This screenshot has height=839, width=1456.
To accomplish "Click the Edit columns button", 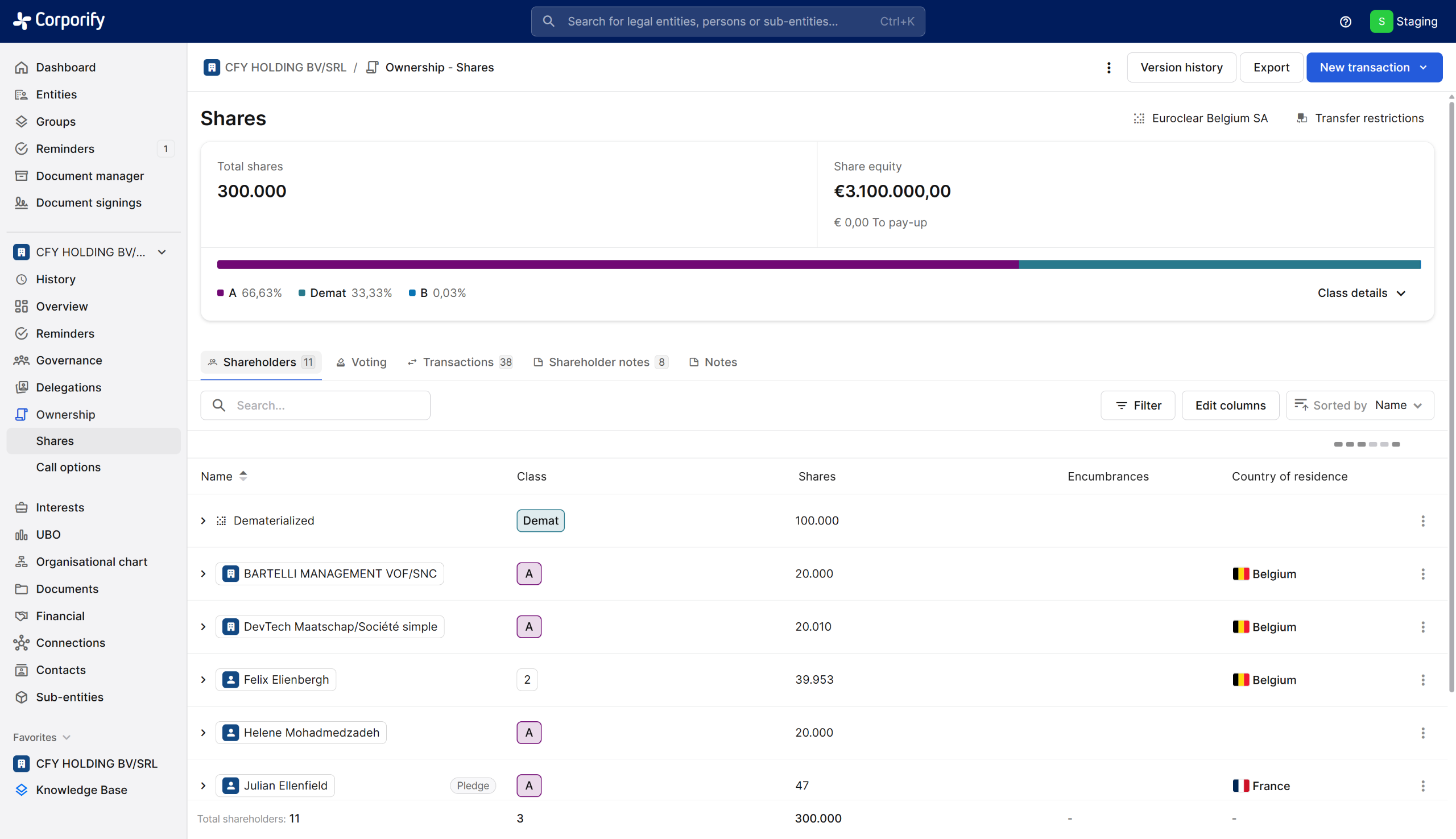I will [x=1230, y=405].
